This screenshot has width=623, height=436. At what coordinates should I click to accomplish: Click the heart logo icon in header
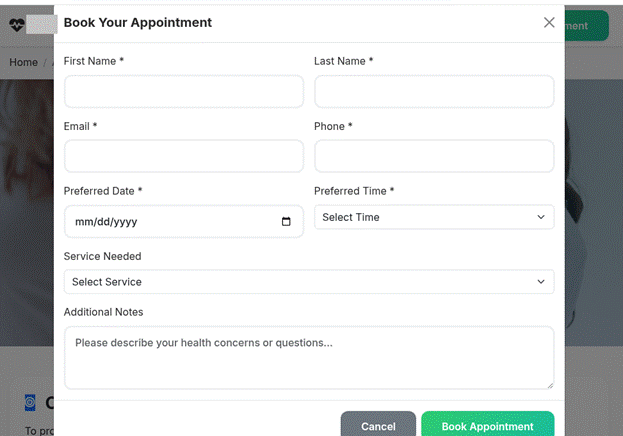pos(16,25)
